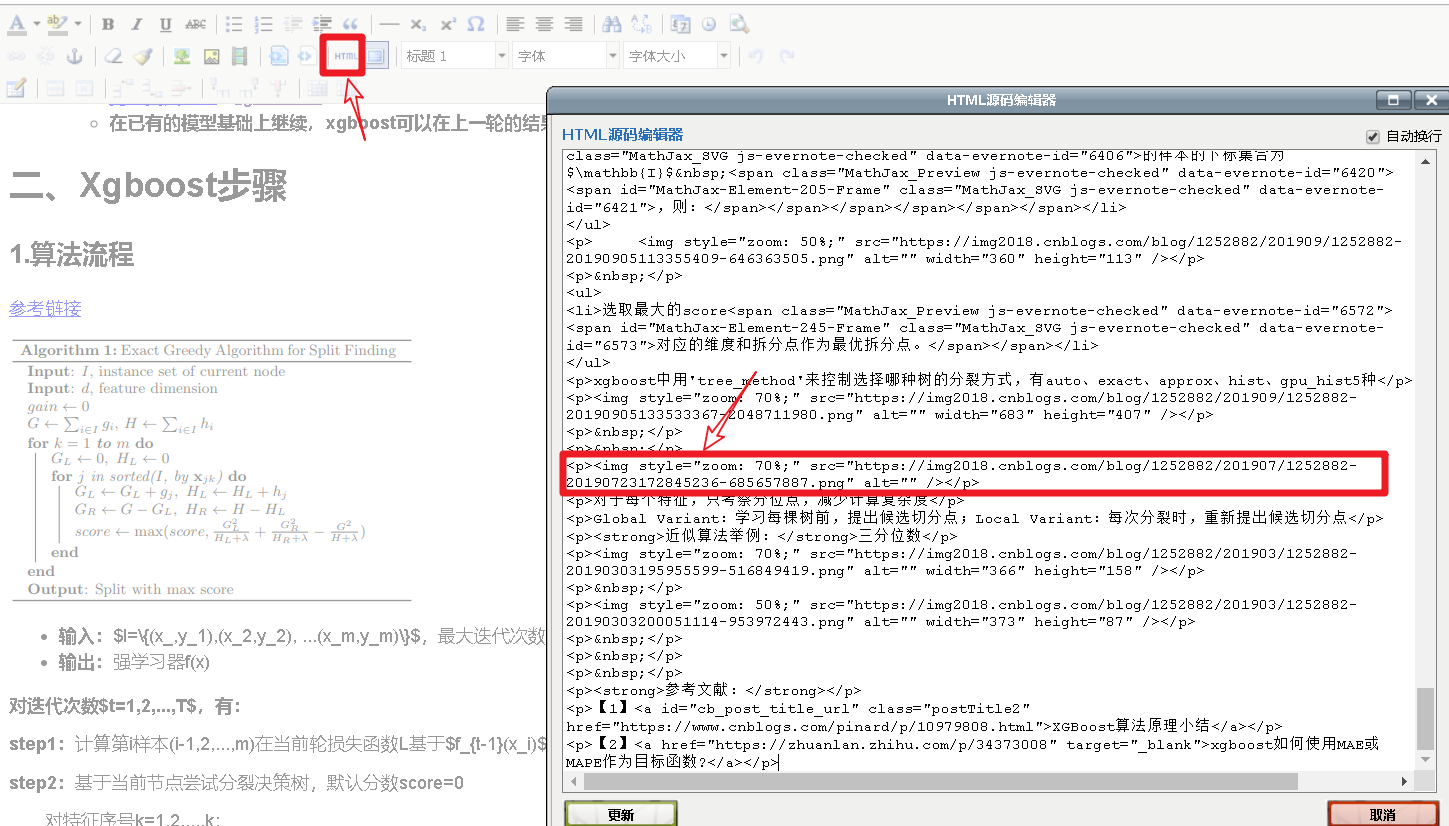
Task: Open the text color picker arrow
Action: click(36, 23)
